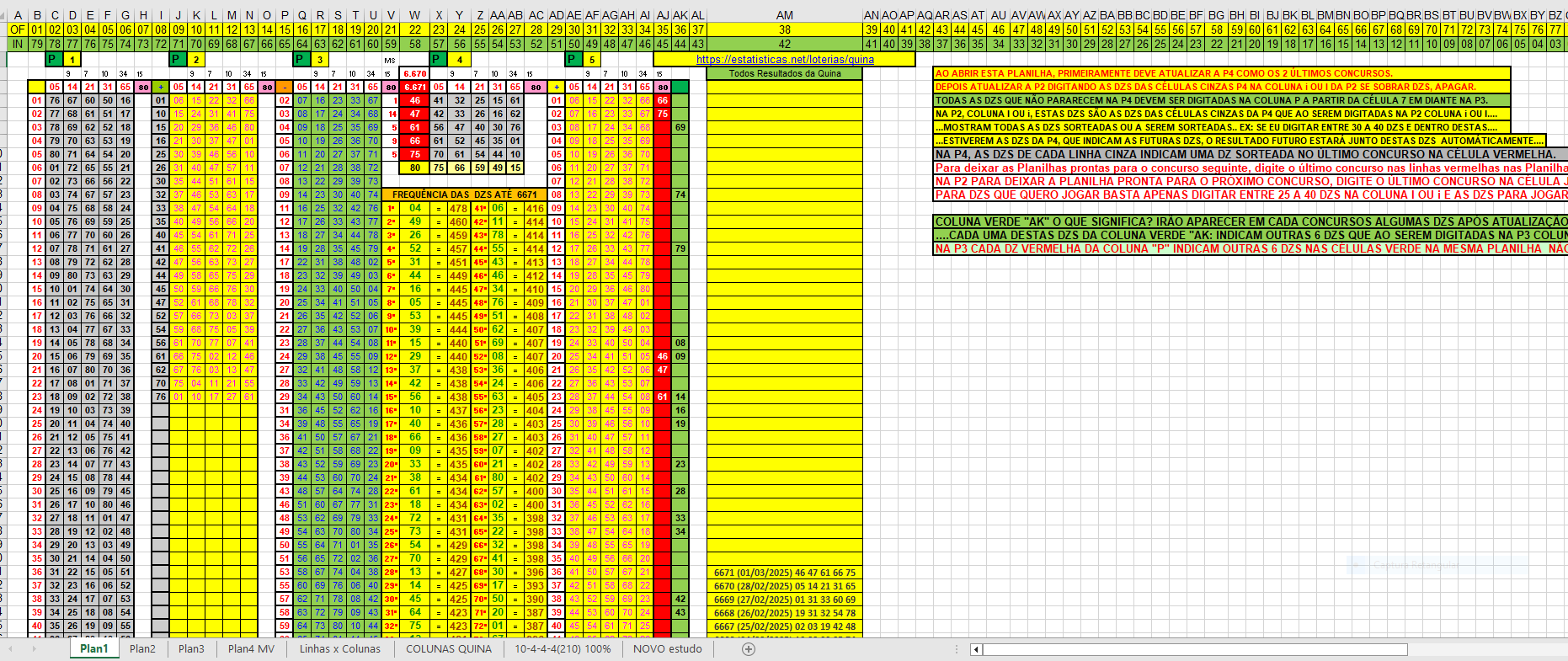
Task: Click the previous sheet navigation arrow
Action: (x=12, y=649)
